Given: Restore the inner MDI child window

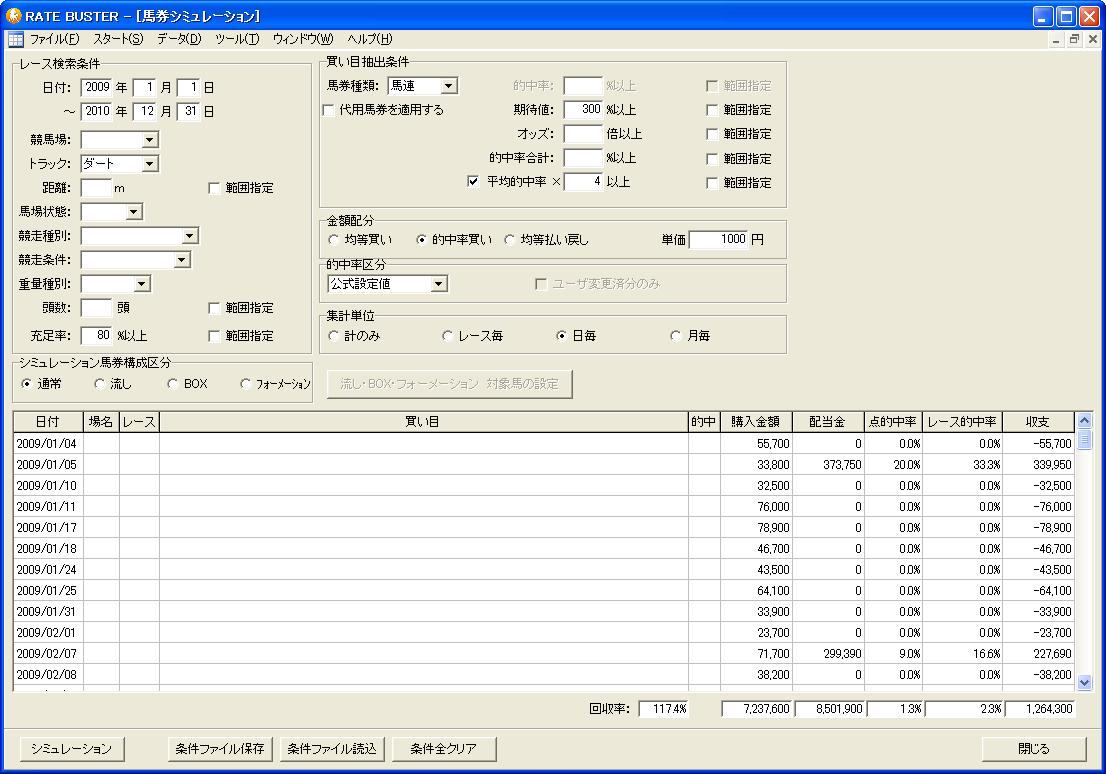Looking at the screenshot, I should [1074, 40].
